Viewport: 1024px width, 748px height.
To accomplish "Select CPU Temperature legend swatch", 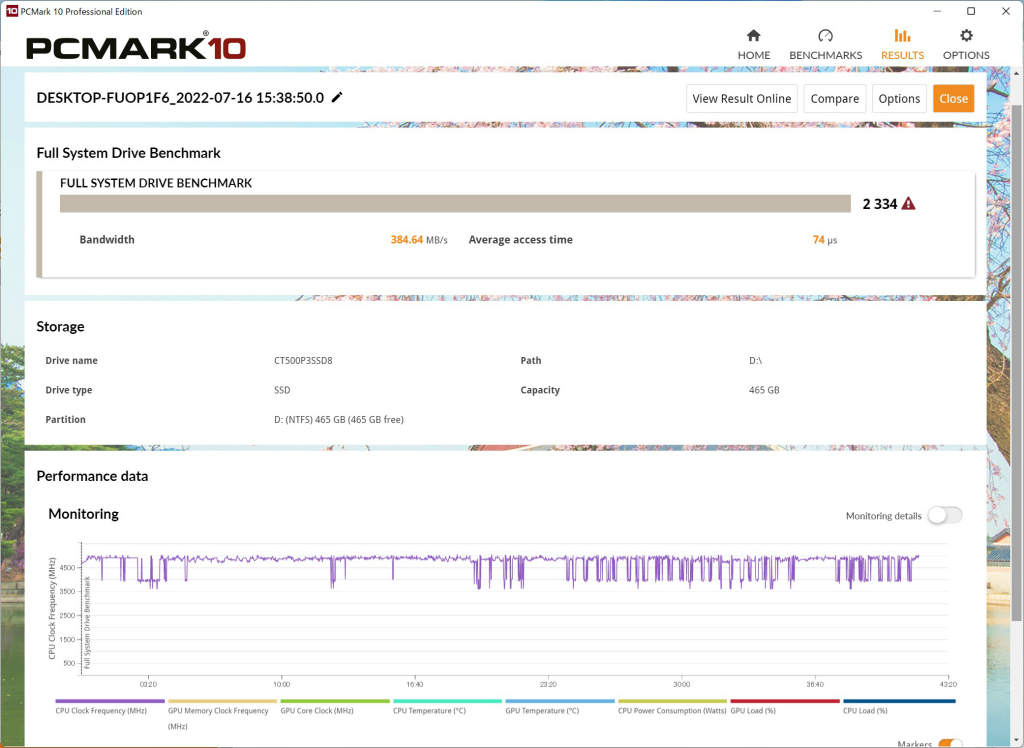I will click(447, 701).
